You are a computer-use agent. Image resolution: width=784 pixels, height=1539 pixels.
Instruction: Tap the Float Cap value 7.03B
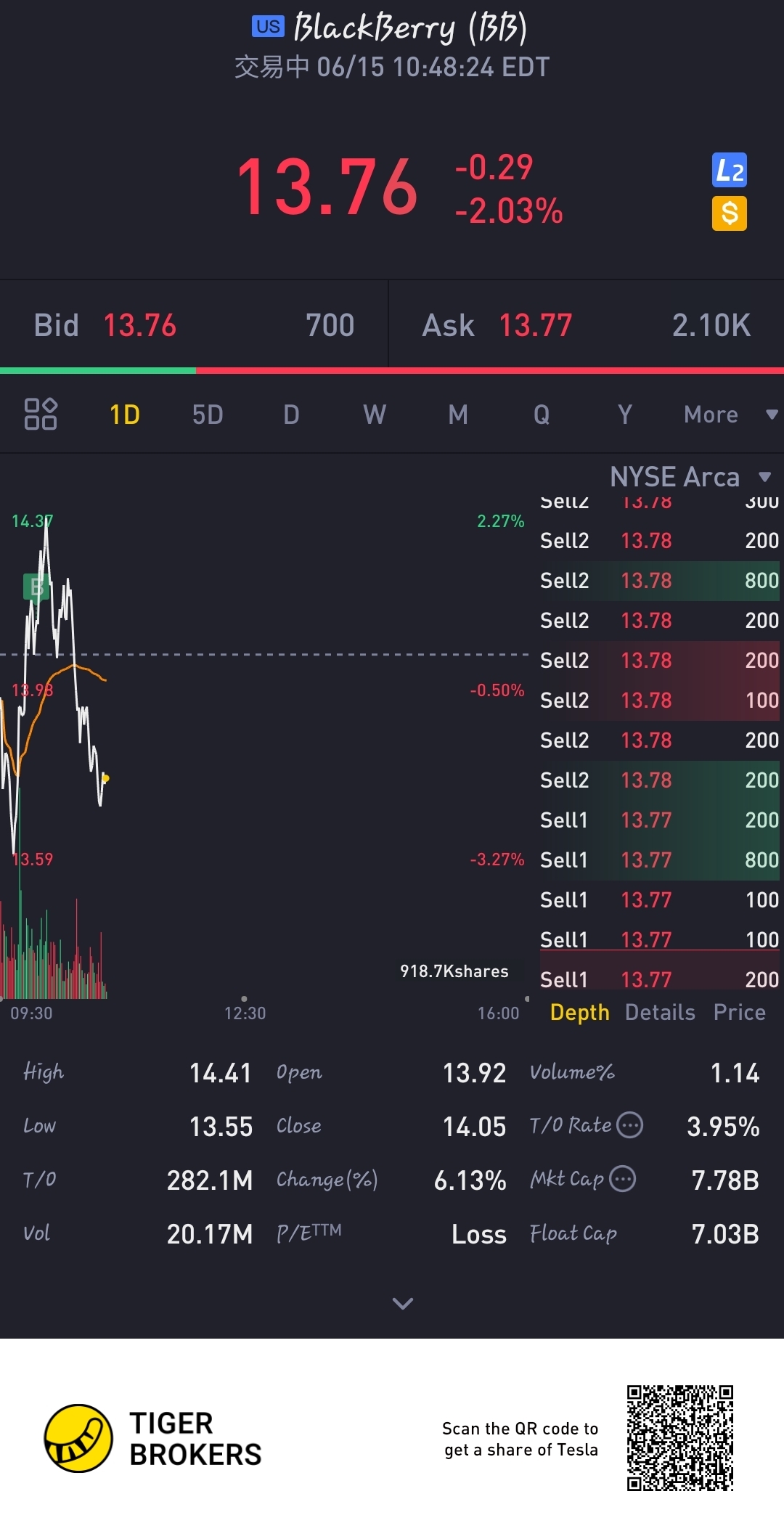[725, 1233]
